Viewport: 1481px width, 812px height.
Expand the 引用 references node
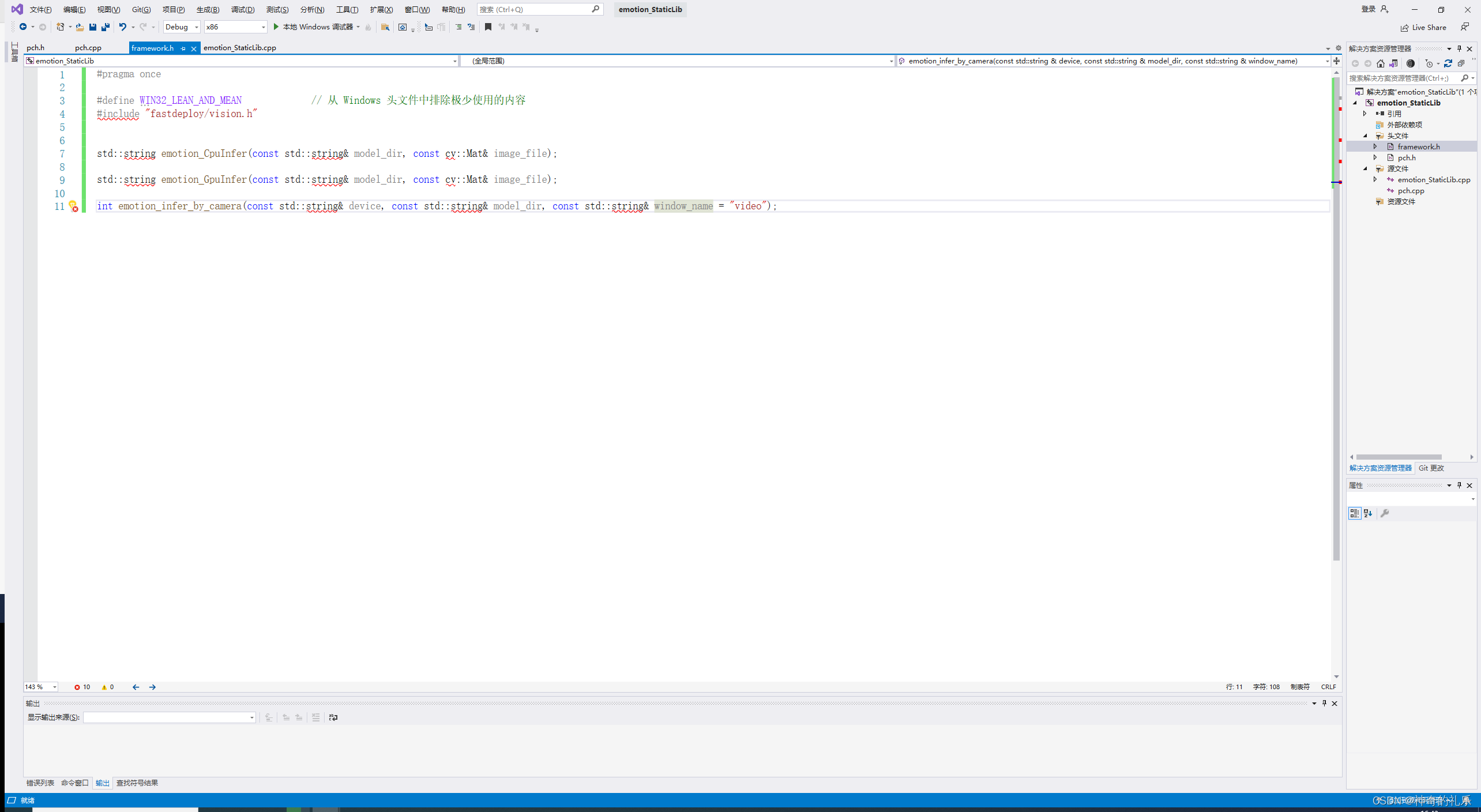1365,114
